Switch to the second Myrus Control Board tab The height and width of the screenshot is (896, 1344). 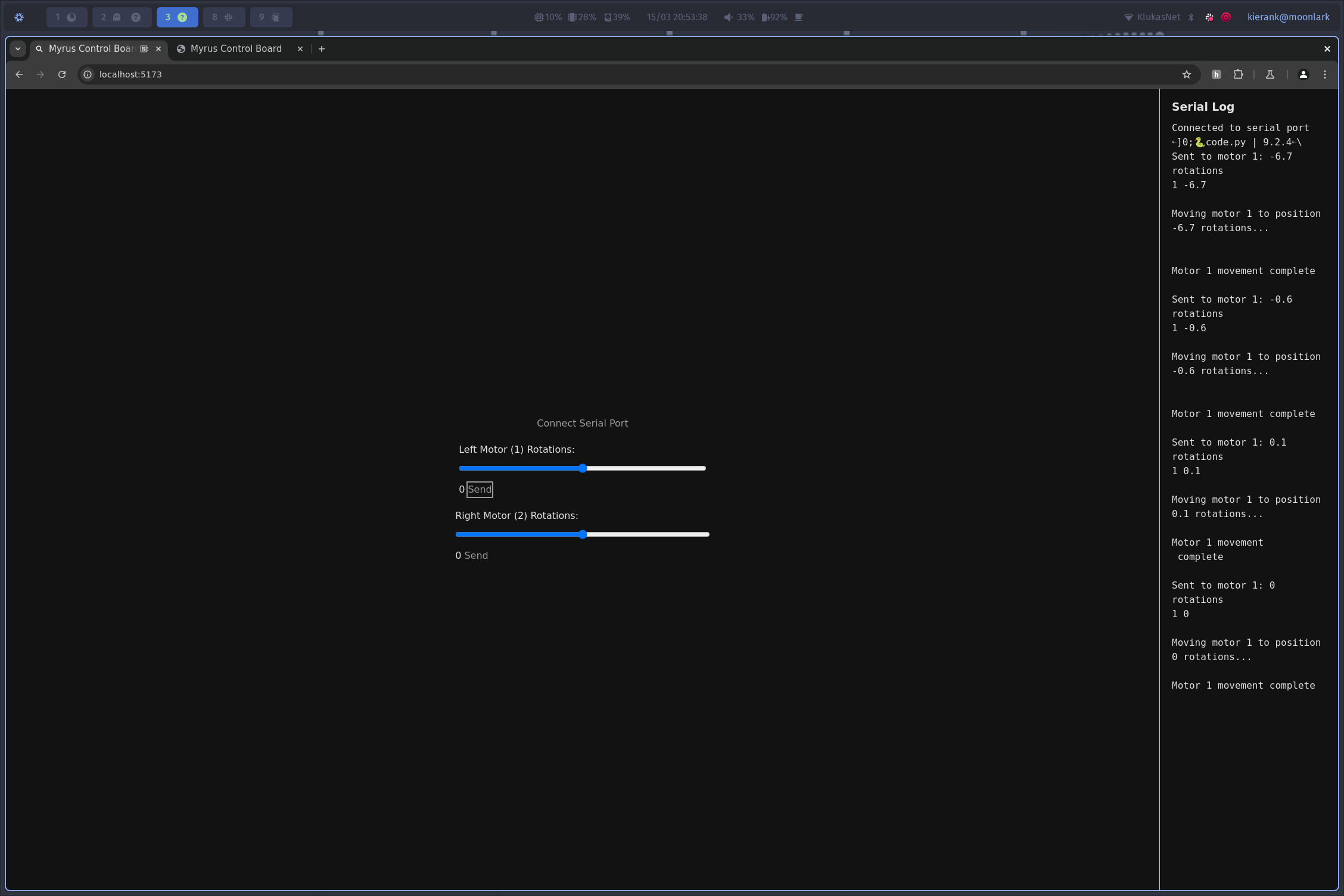coord(235,49)
